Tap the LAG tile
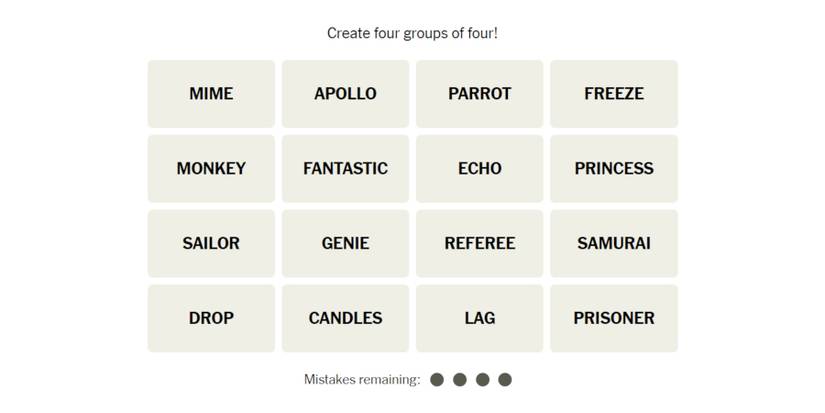825x413 pixels. coord(479,318)
